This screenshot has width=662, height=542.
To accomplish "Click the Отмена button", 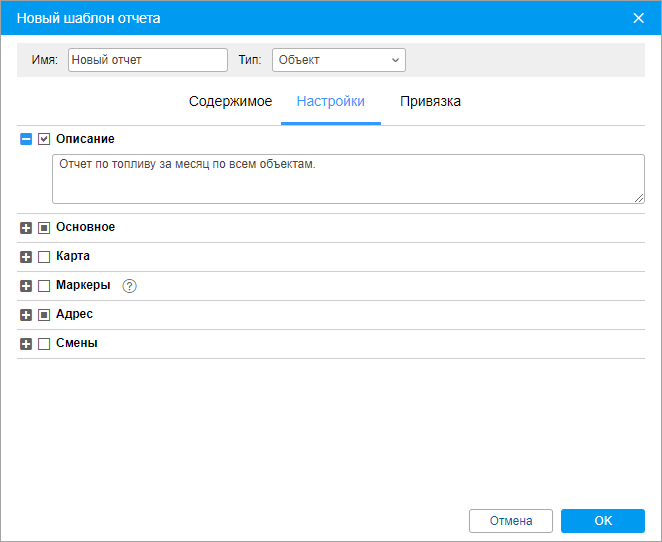I will click(510, 520).
